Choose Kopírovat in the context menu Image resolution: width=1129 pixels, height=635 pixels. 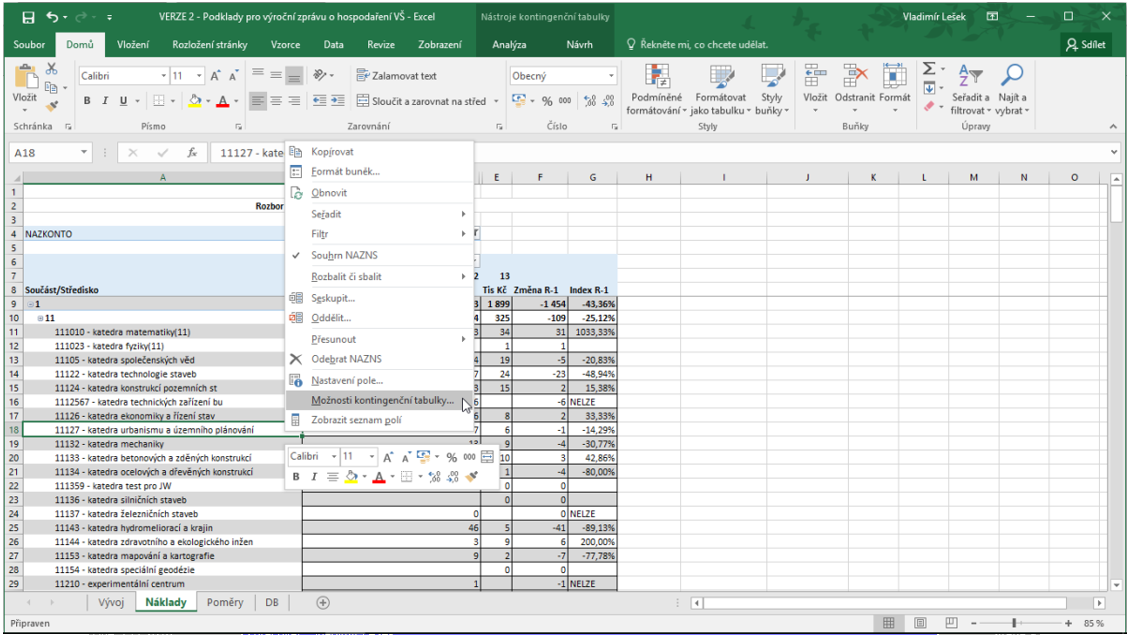tap(379, 152)
